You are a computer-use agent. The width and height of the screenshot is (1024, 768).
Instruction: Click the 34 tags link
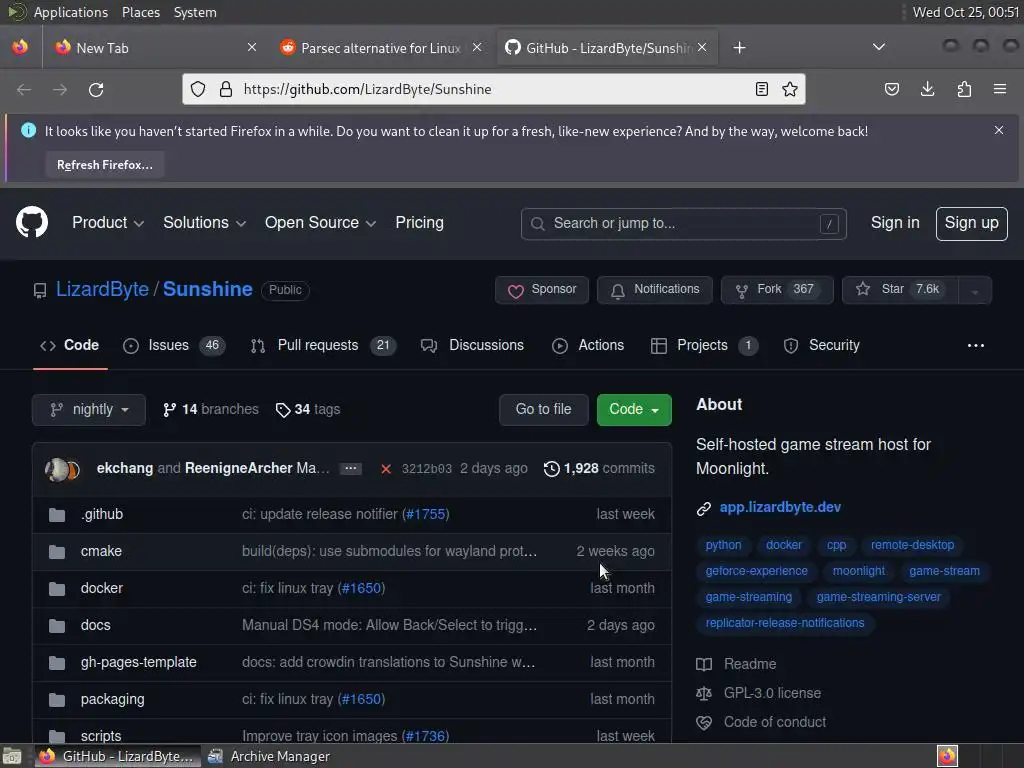308,409
